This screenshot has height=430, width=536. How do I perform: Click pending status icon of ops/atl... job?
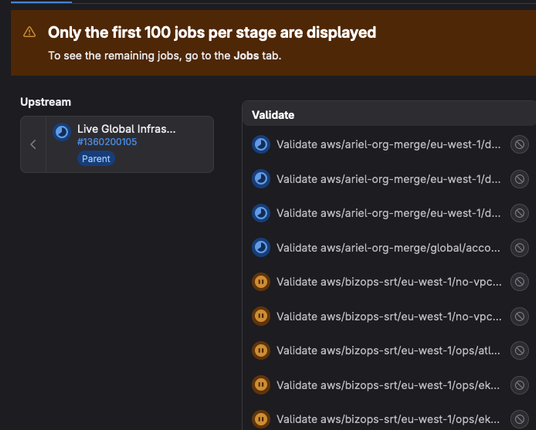[x=261, y=350]
